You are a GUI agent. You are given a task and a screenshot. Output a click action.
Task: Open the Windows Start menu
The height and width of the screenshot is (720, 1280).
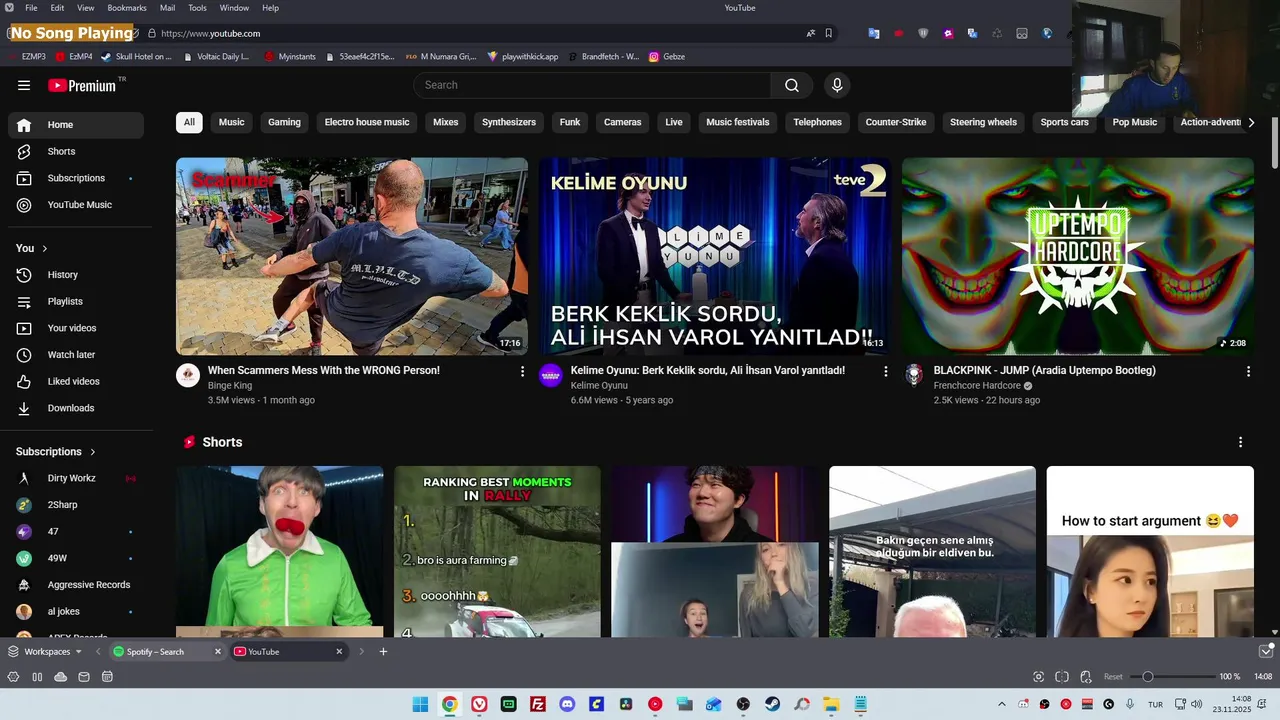(420, 704)
